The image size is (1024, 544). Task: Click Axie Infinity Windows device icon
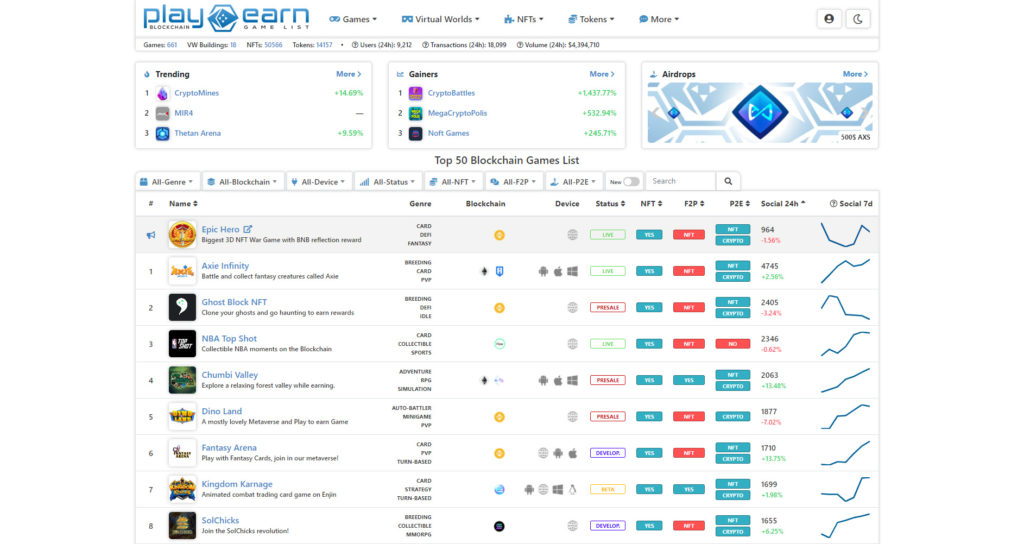coord(573,271)
